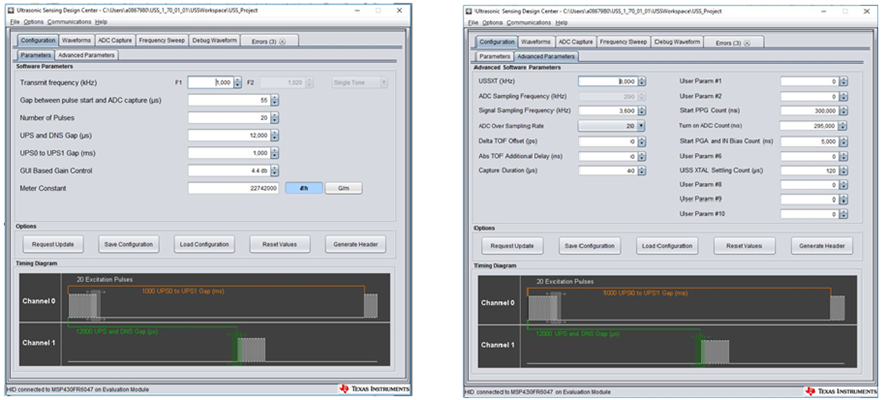This screenshot has width=884, height=400.
Task: Adjust Start PPG Count spinner
Action: pos(843,111)
